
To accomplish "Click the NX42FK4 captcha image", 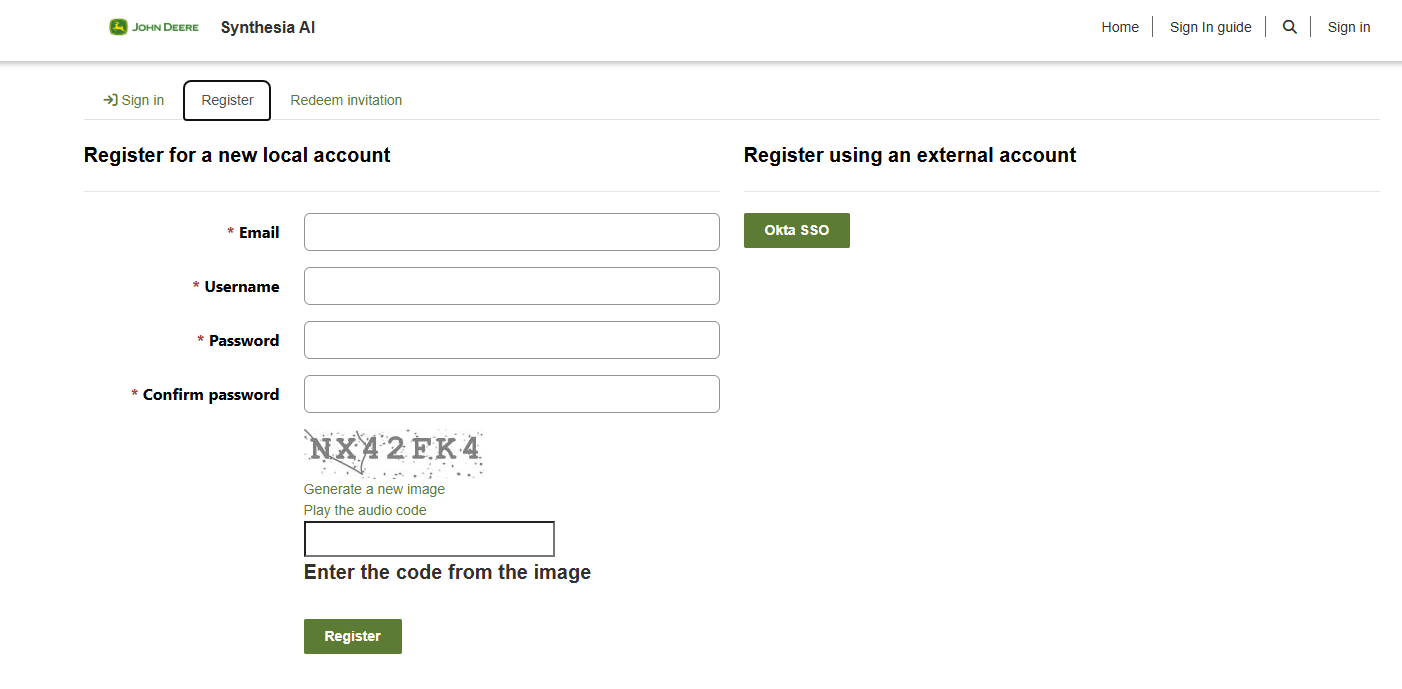I will click(x=394, y=453).
